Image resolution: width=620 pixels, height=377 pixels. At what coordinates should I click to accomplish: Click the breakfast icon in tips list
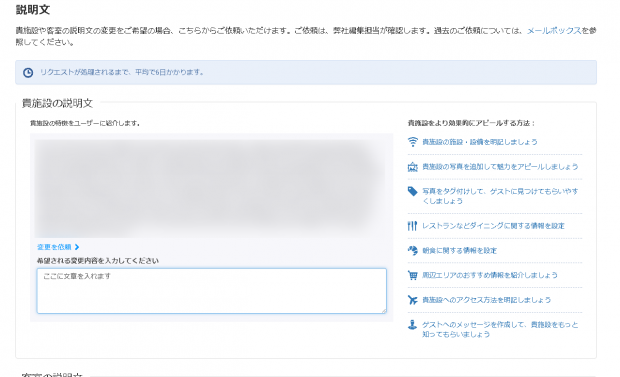[x=412, y=250]
